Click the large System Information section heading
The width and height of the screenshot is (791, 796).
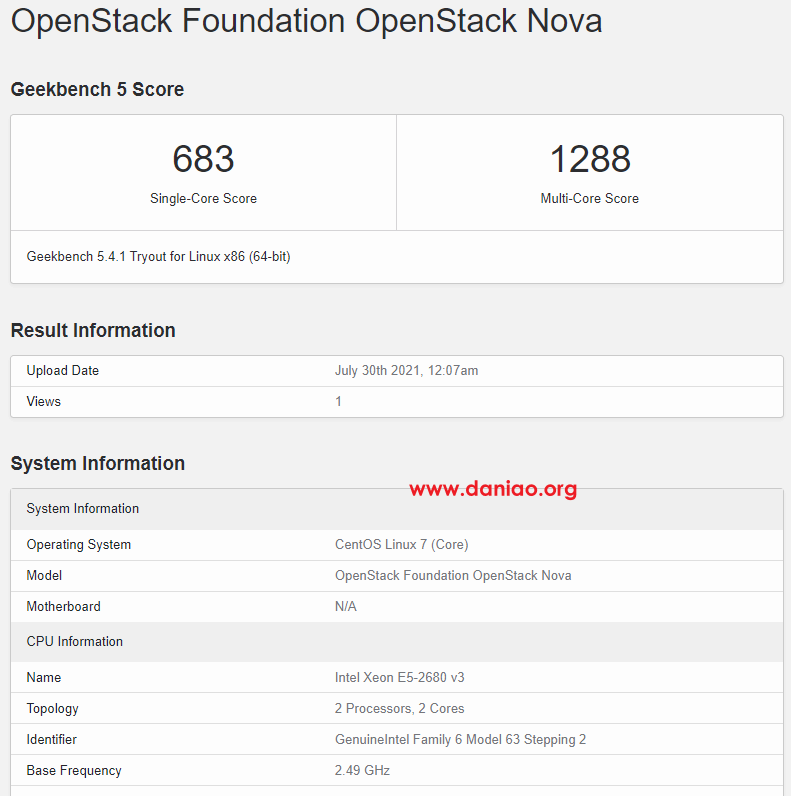coord(97,463)
